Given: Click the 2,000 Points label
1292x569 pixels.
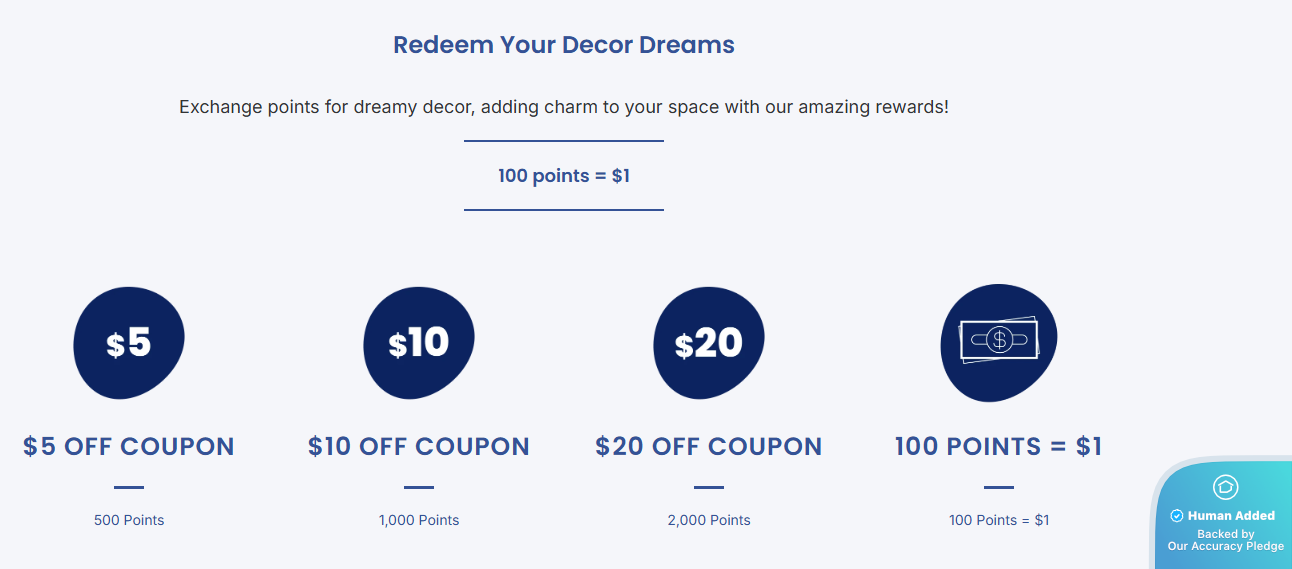Looking at the screenshot, I should [x=709, y=520].
